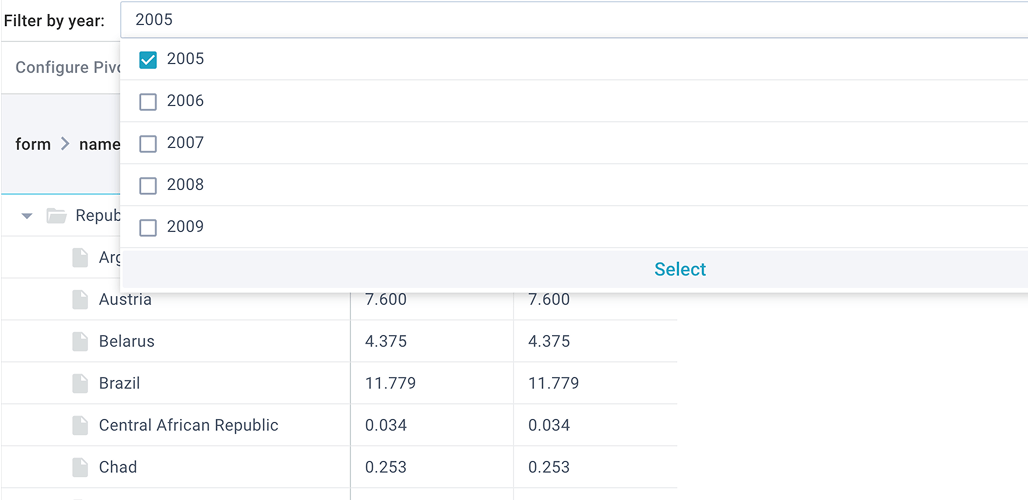
Task: Check the 2008 year option
Action: coord(148,186)
